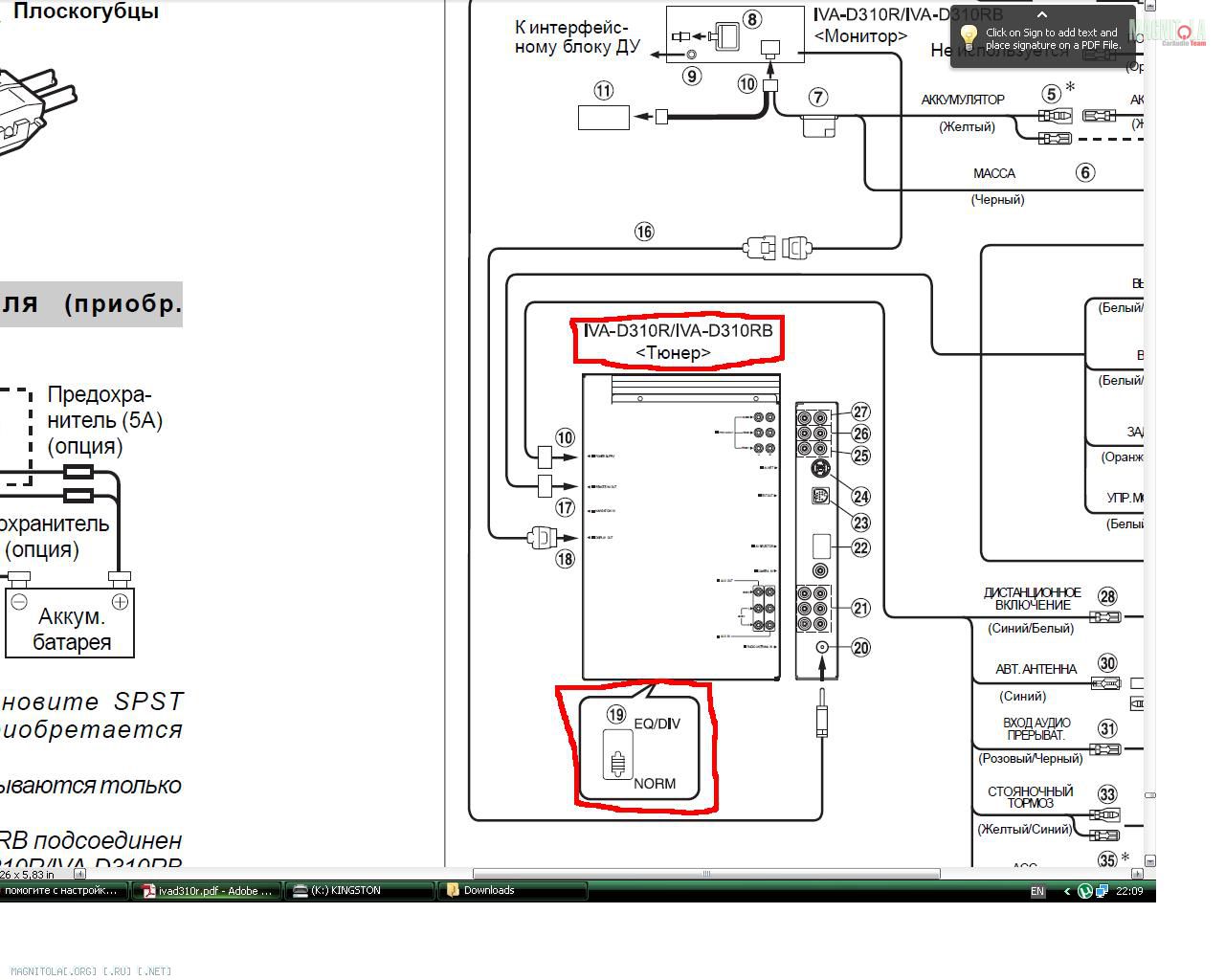The image size is (1225, 980).
Task: Click the '(Синий/Белый)' color label
Action: click(x=1031, y=628)
